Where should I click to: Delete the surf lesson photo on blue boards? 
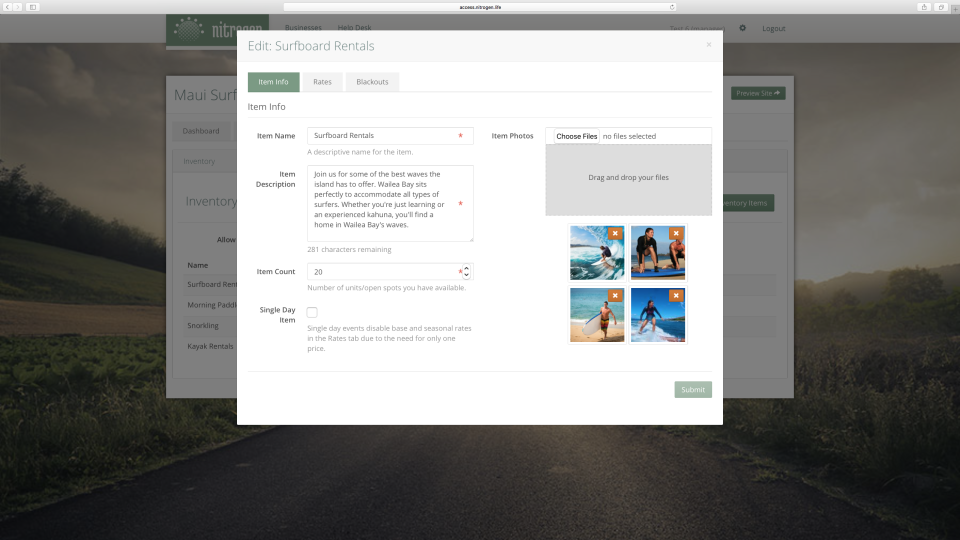[x=677, y=233]
